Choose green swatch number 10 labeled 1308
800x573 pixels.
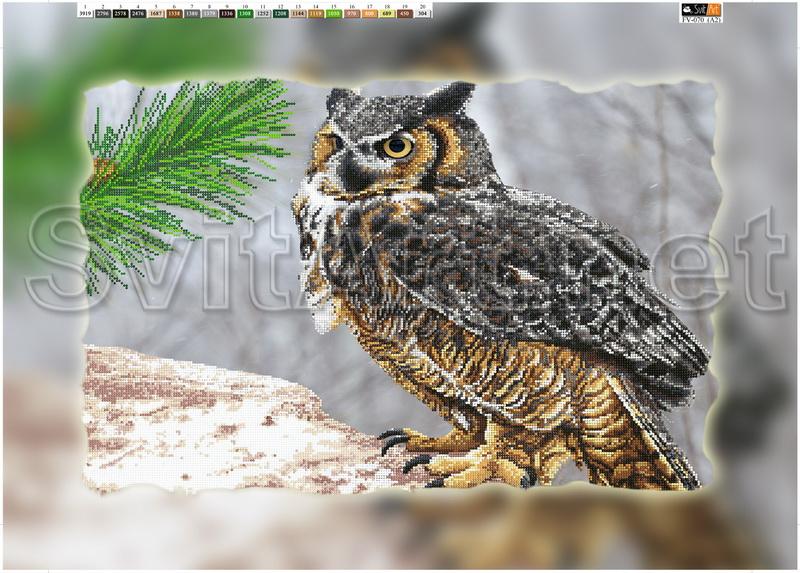pyautogui.click(x=245, y=14)
